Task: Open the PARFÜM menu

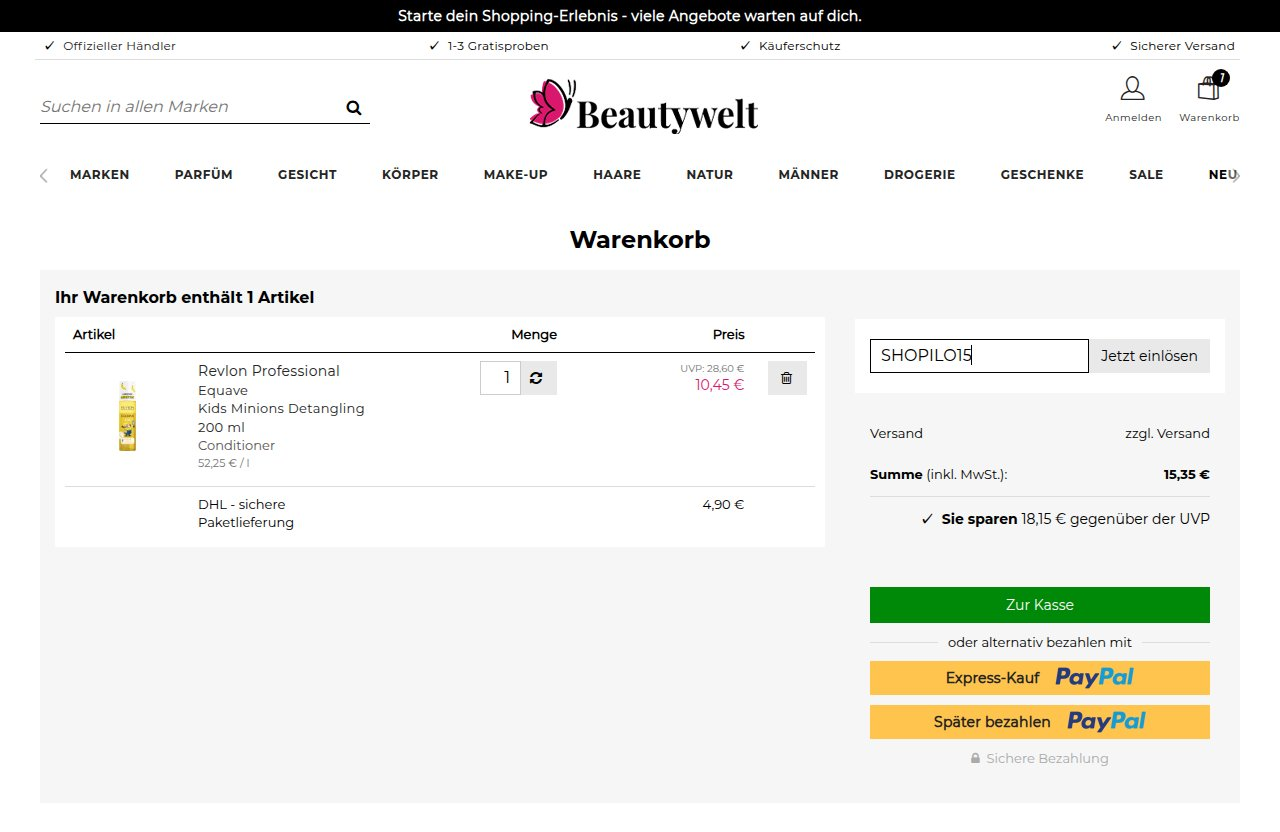Action: [204, 175]
